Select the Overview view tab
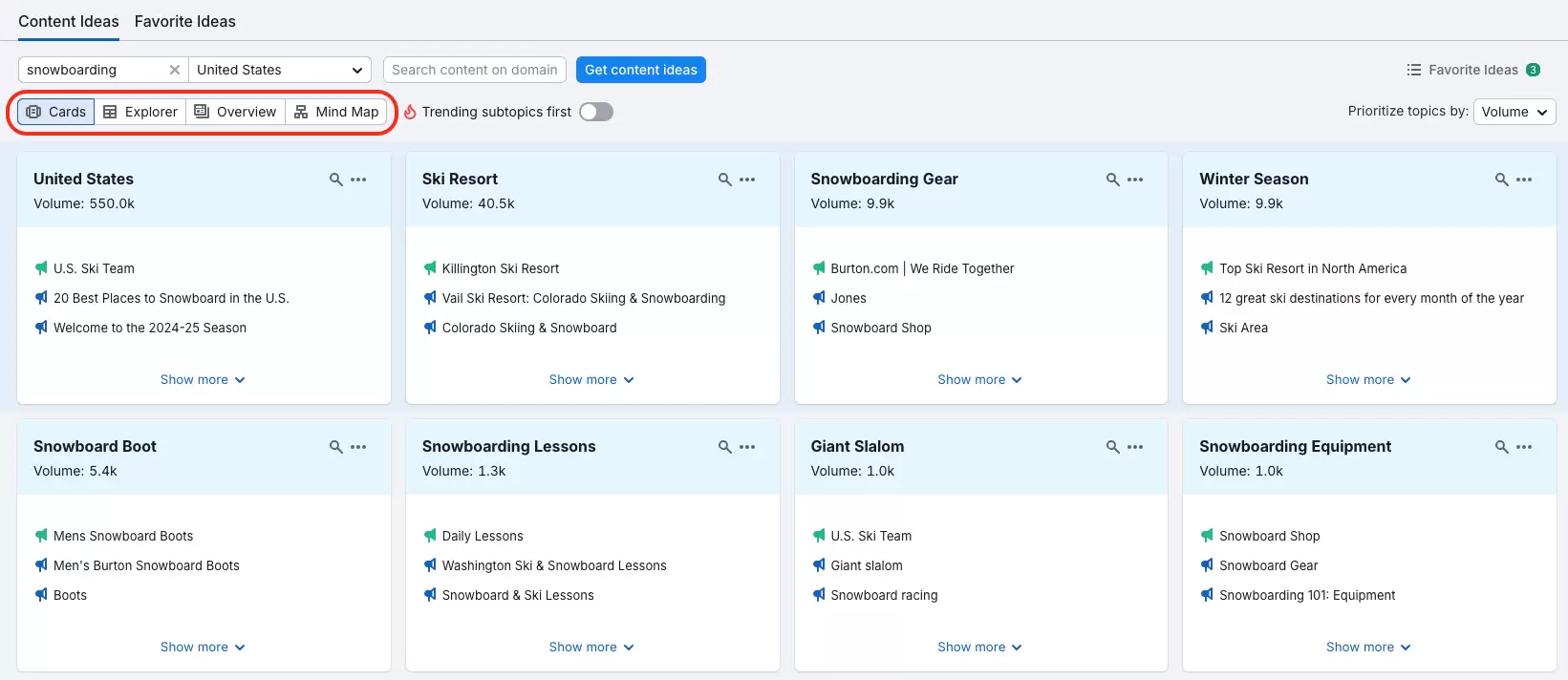 (x=235, y=112)
